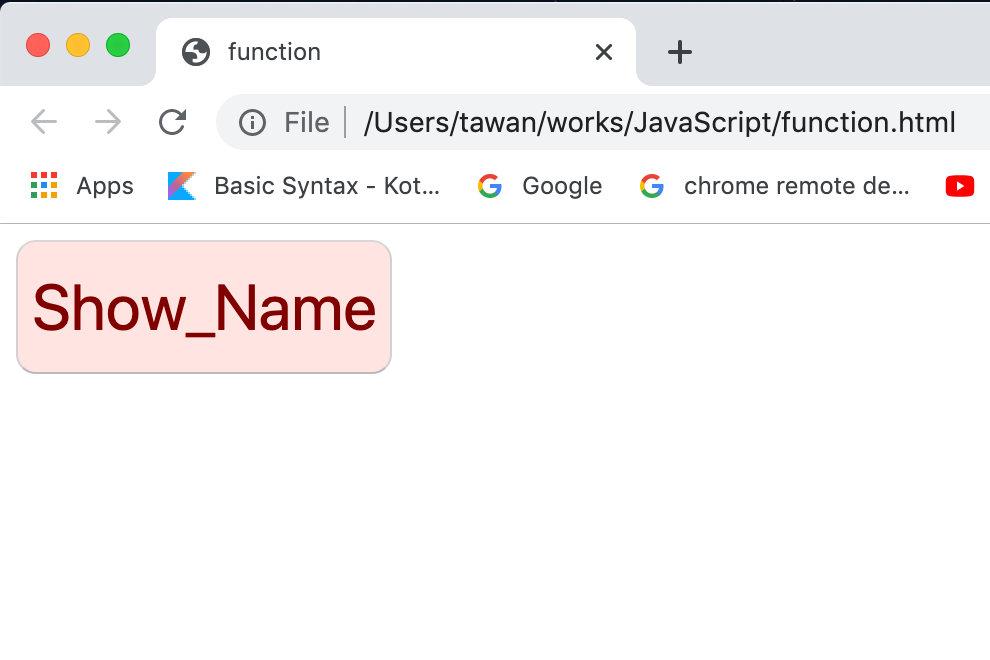The height and width of the screenshot is (660, 990).
Task: Select the function tab
Action: (396, 52)
